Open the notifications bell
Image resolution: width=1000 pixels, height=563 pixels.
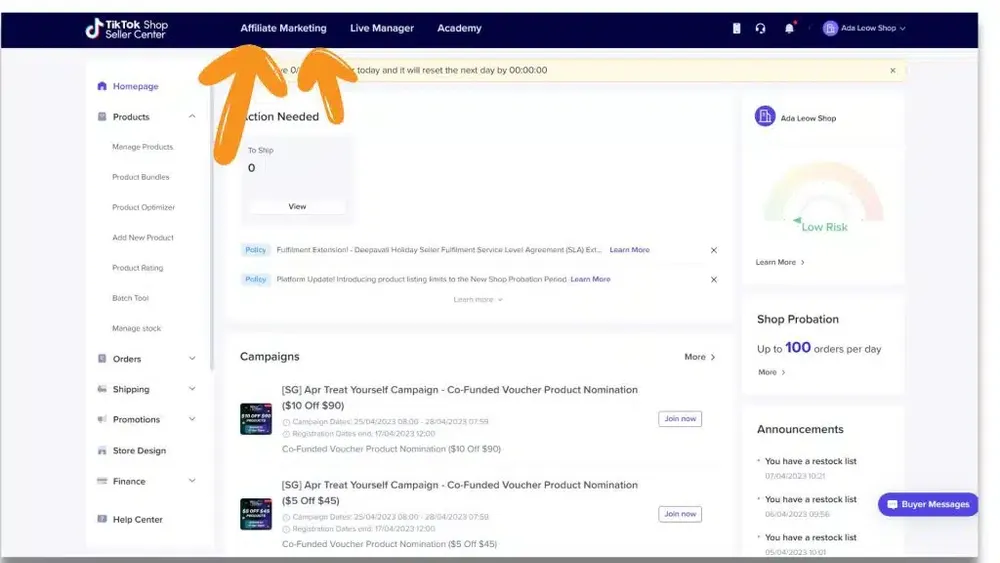[790, 28]
